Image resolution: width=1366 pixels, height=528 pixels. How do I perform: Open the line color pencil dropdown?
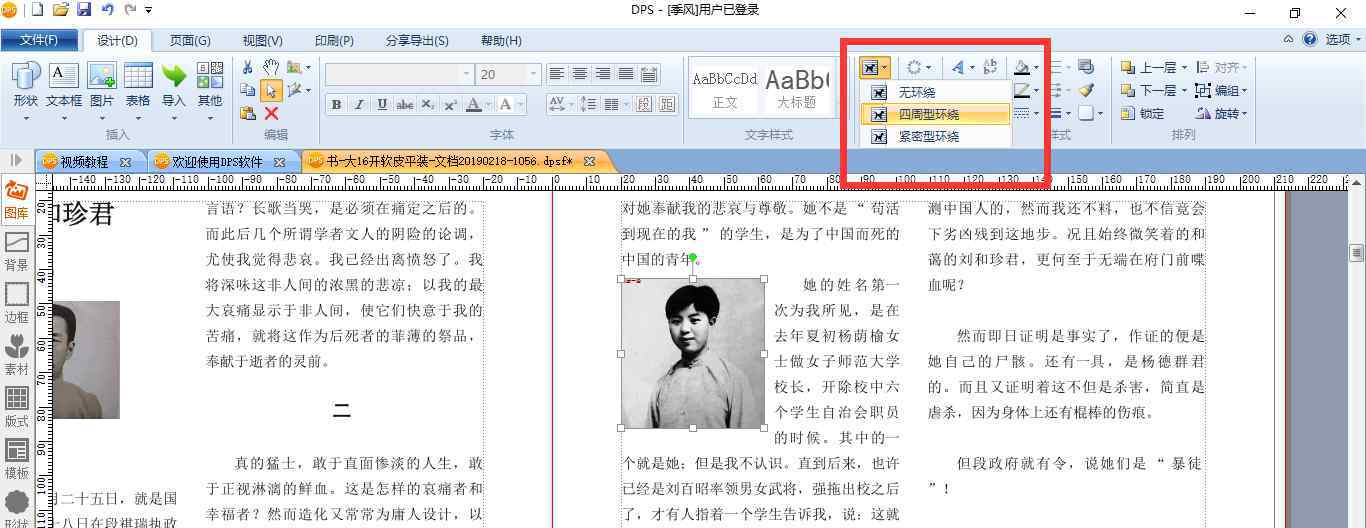pos(1026,91)
